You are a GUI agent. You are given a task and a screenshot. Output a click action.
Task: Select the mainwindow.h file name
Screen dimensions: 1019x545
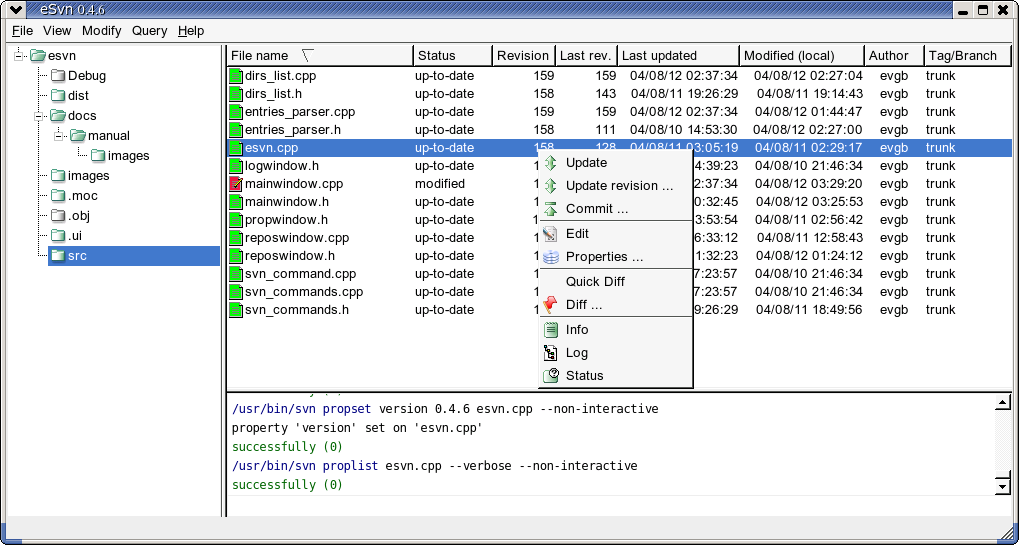pos(287,201)
